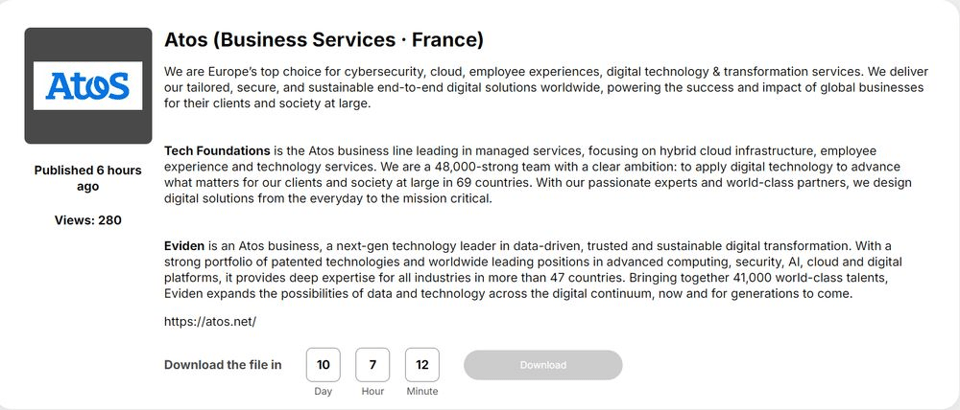
Task: Click the bold 'Eviden' text
Action: 185,246
